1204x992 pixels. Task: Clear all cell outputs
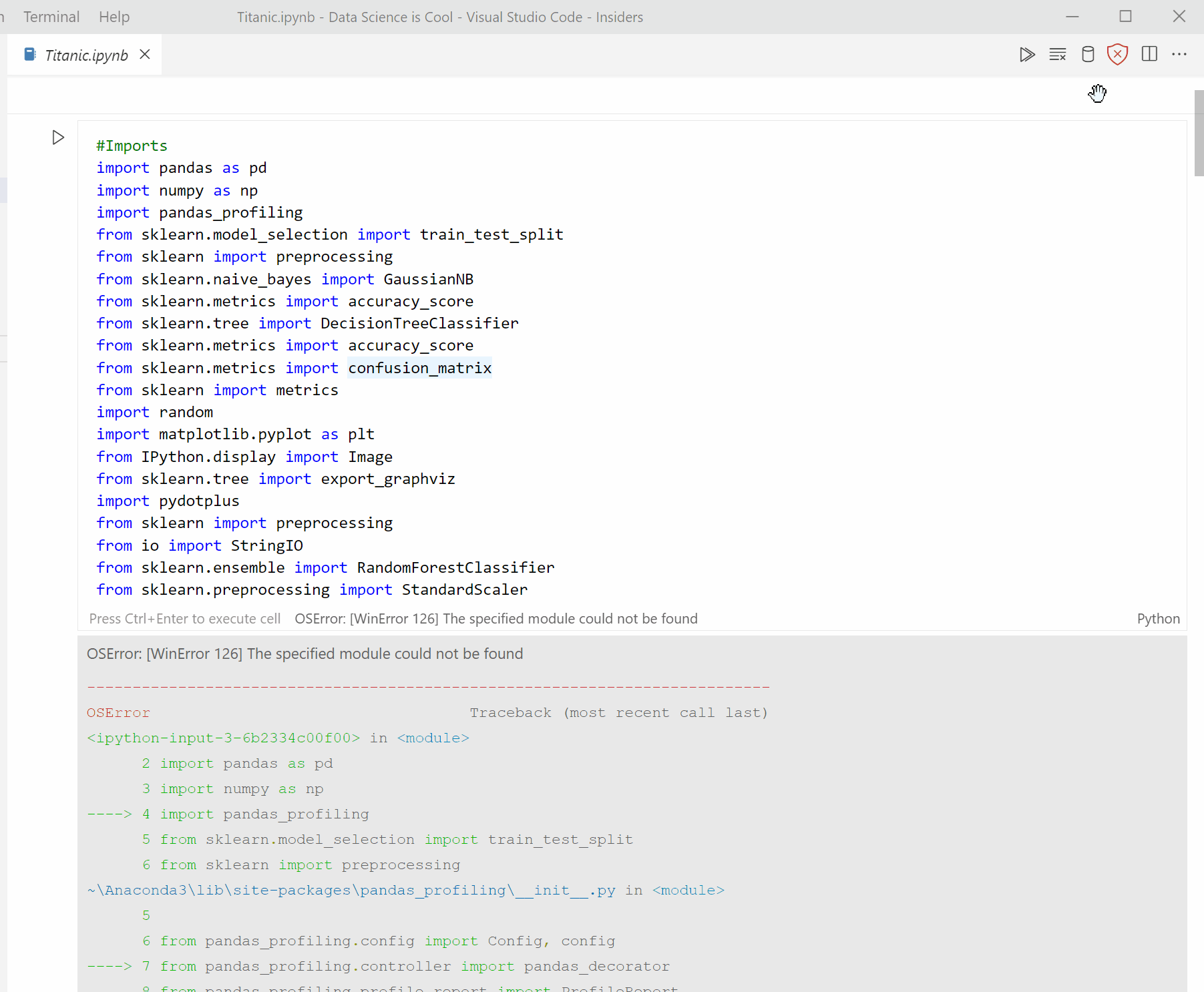point(1058,54)
